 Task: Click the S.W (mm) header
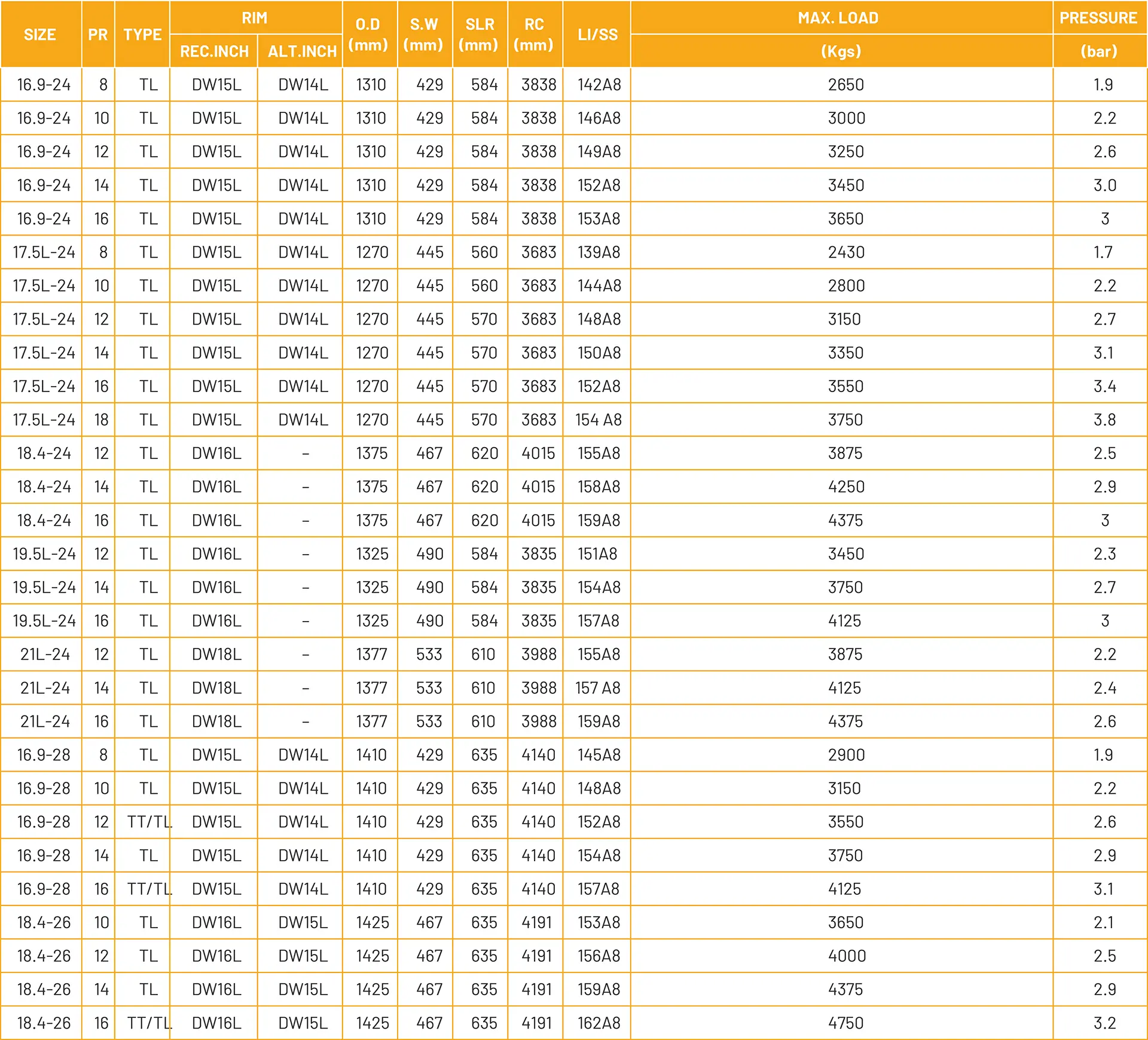423,34
